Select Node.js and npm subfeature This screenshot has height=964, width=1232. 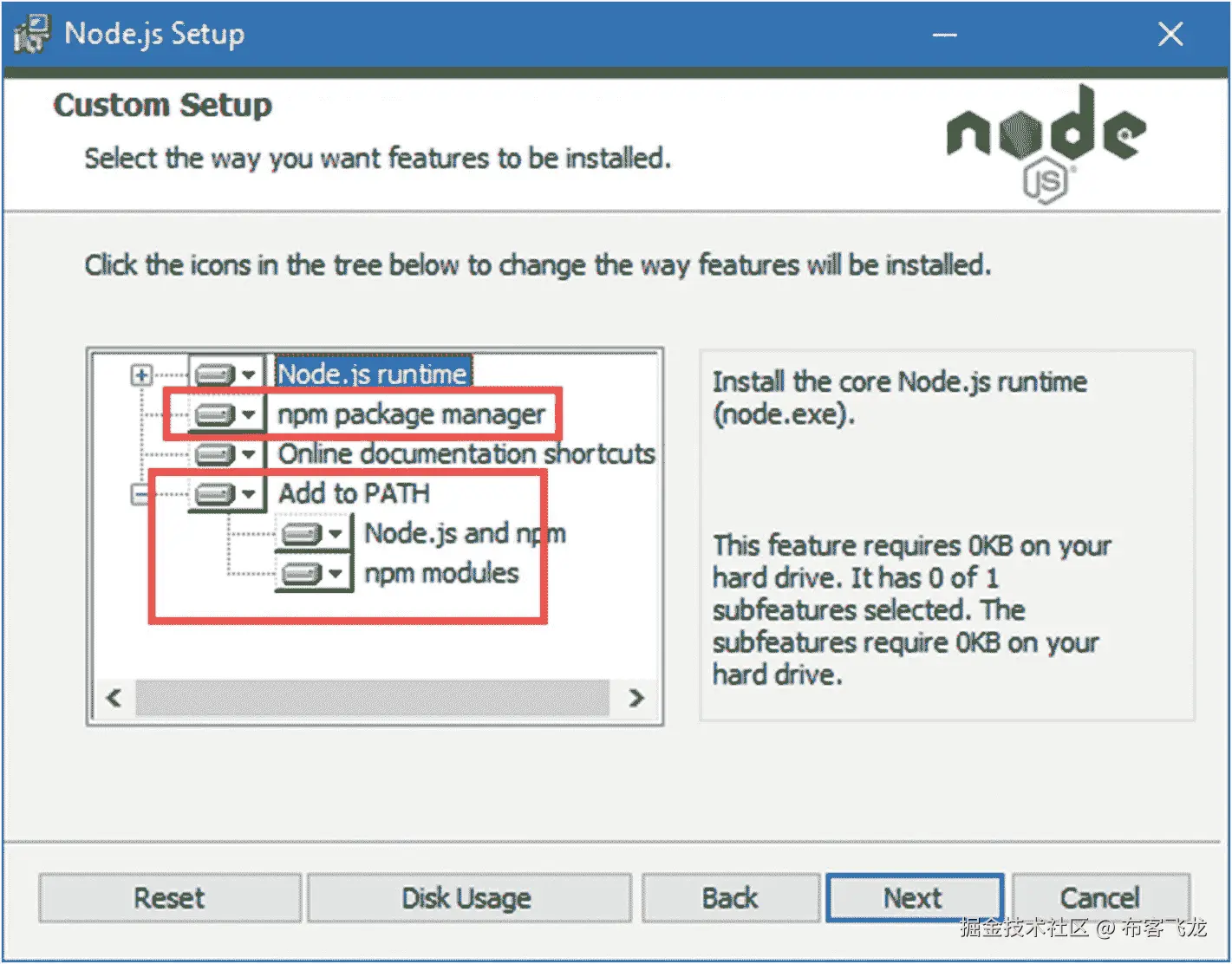coord(465,534)
